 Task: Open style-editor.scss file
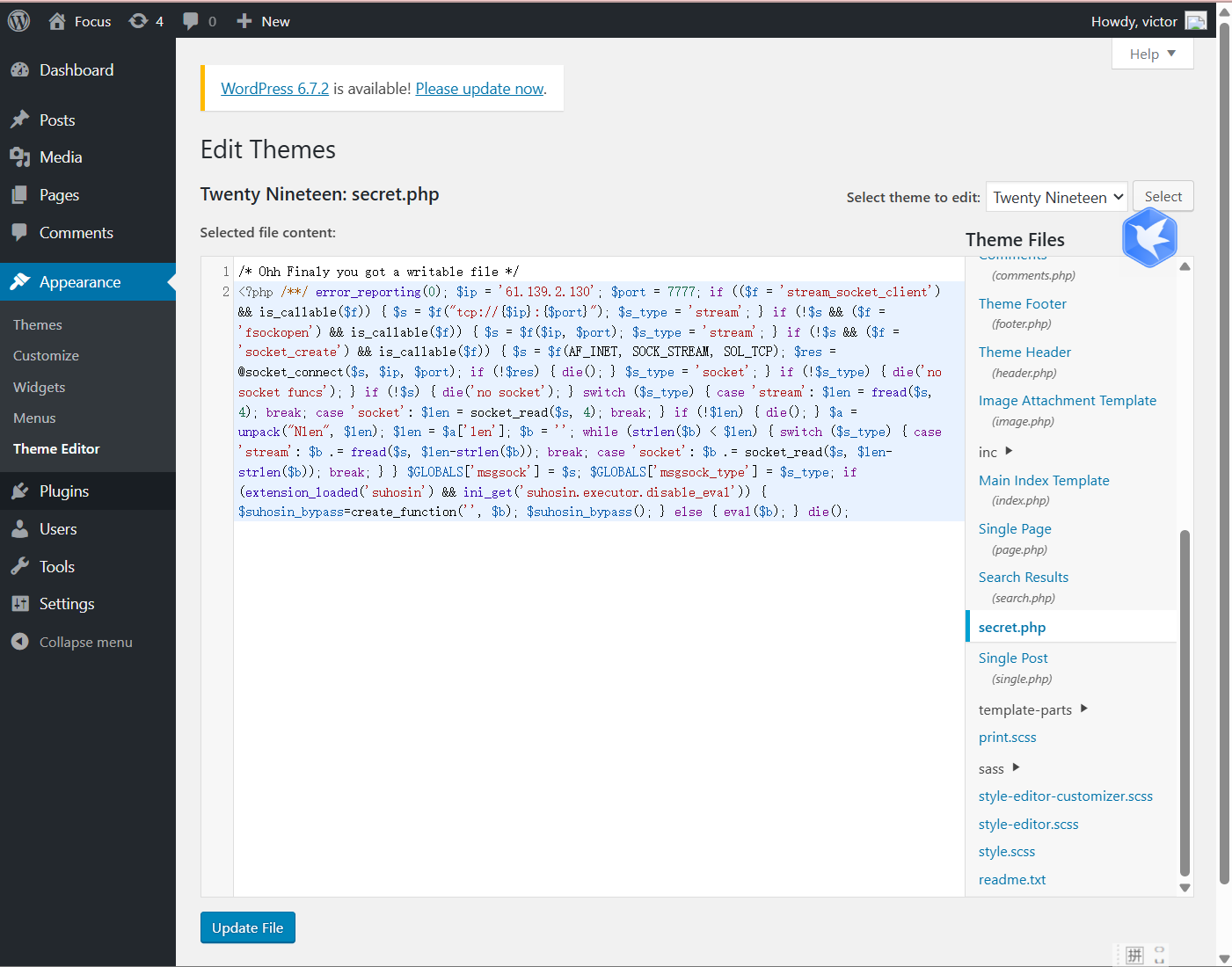pos(1029,824)
